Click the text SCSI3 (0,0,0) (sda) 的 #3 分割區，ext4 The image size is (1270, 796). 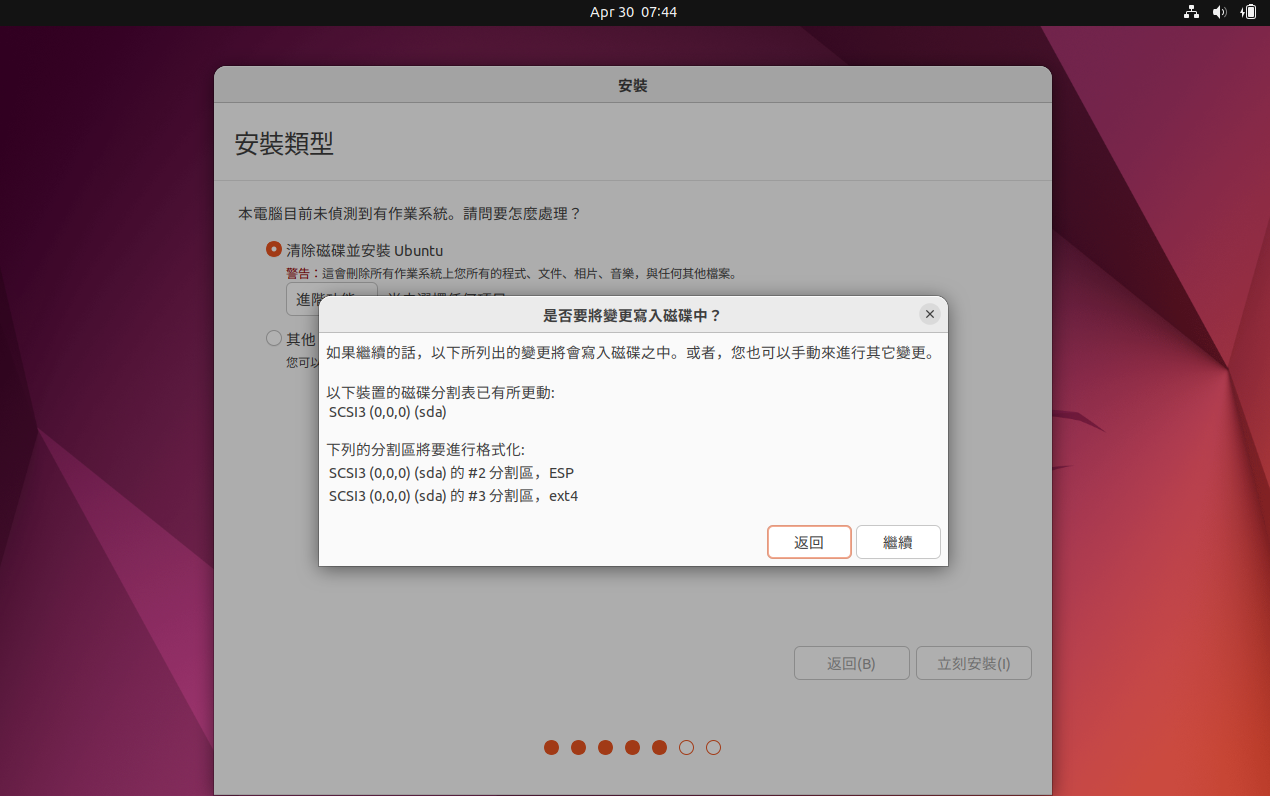pos(453,496)
